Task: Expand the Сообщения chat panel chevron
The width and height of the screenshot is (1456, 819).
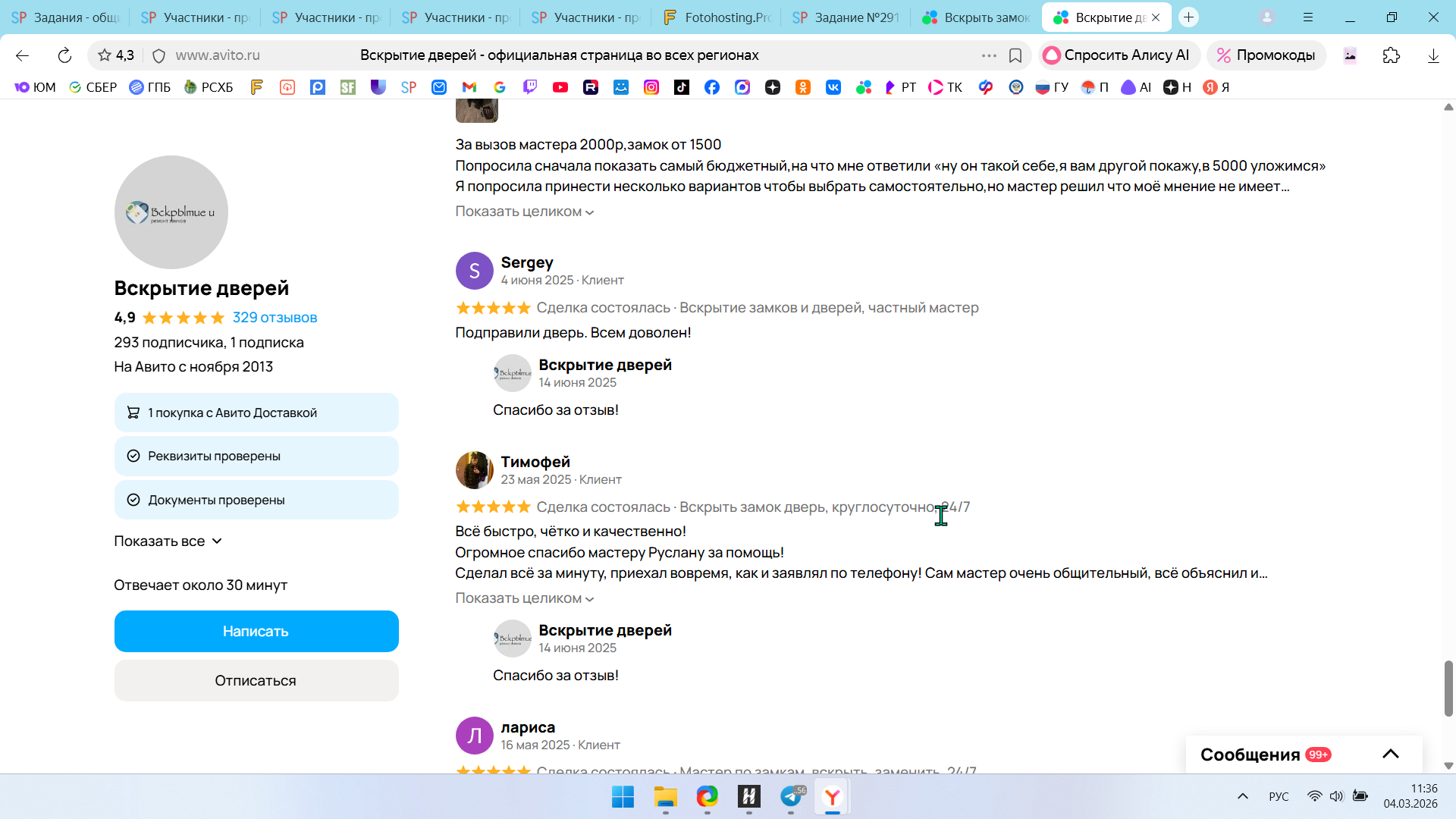Action: coord(1390,754)
